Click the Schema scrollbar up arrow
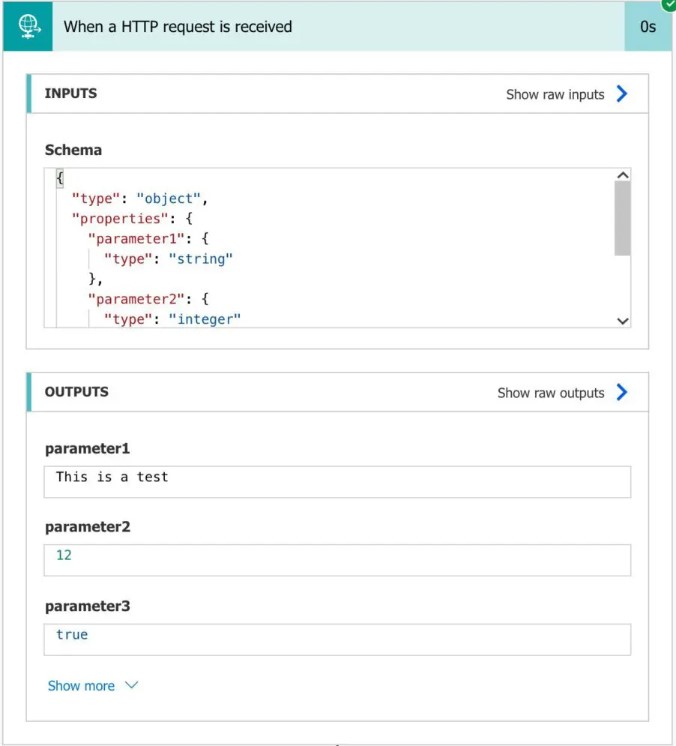 (x=623, y=176)
